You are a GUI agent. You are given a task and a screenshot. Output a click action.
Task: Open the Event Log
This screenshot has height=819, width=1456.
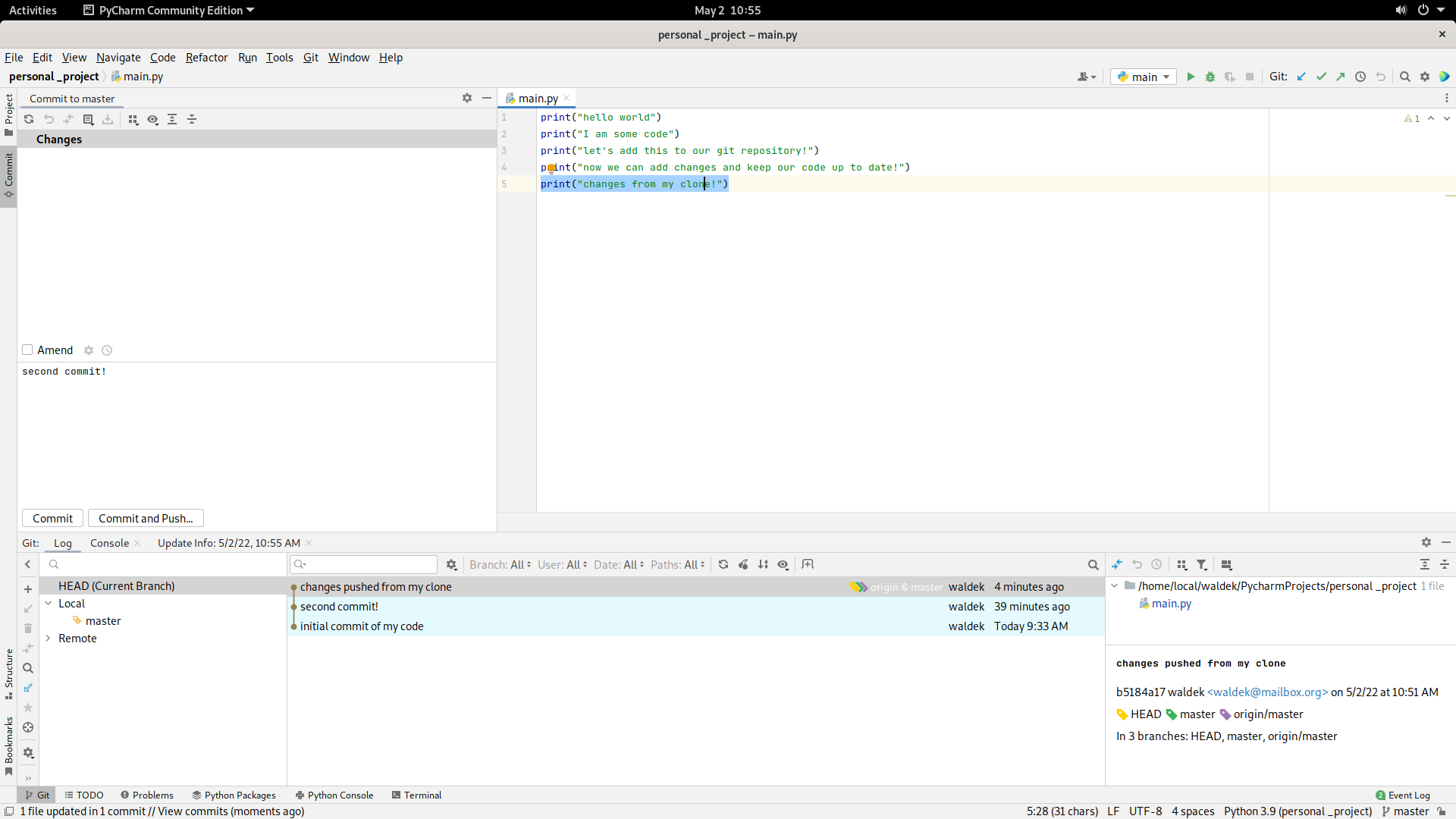pyautogui.click(x=1403, y=795)
